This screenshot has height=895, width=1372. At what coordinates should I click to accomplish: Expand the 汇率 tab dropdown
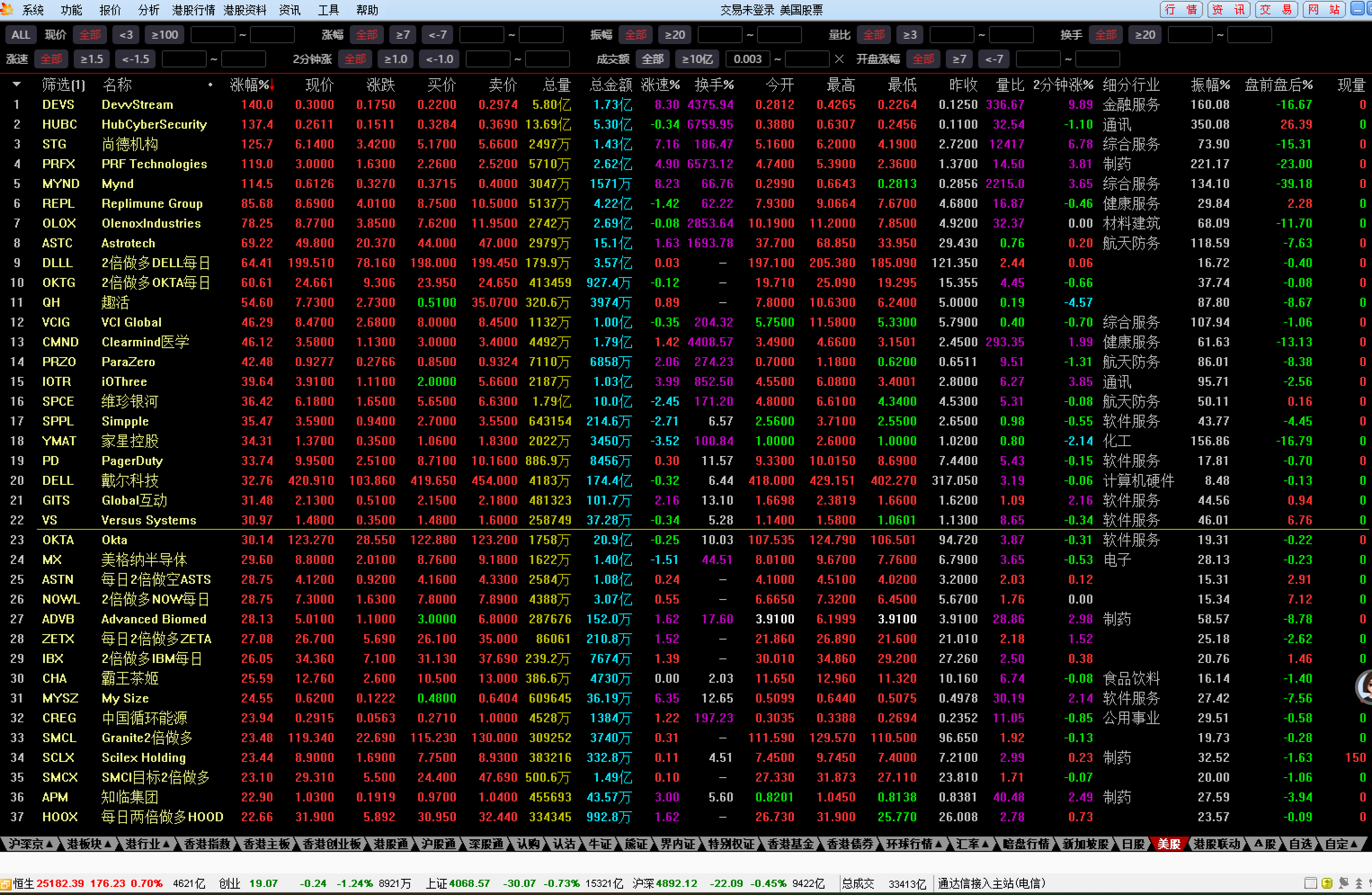[985, 844]
